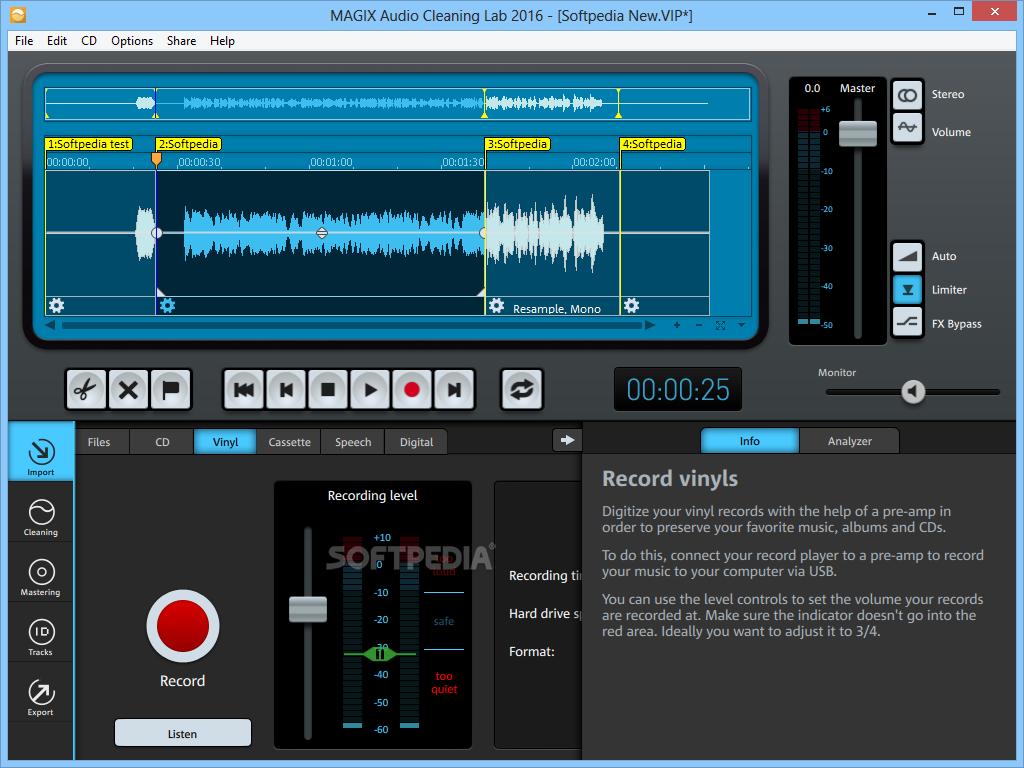This screenshot has width=1024, height=768.
Task: Adjust the Recording level fader
Action: 308,609
